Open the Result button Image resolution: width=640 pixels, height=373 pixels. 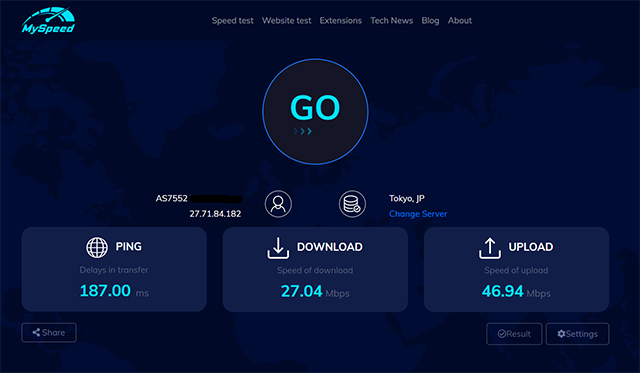pos(514,334)
